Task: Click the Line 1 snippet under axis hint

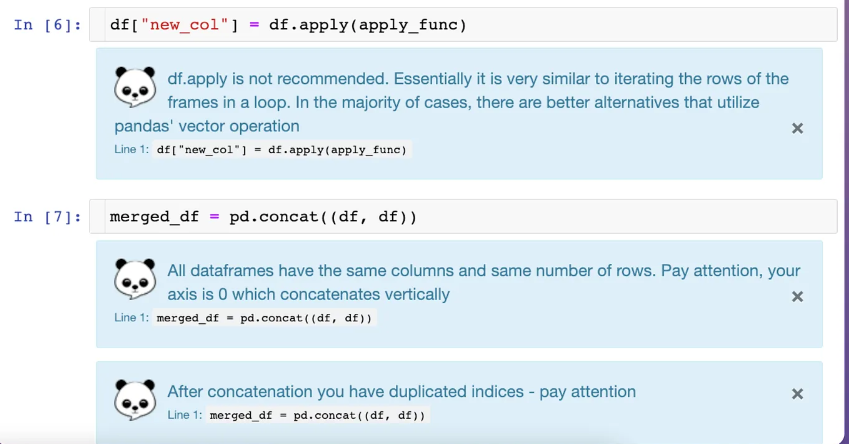Action: click(265, 318)
